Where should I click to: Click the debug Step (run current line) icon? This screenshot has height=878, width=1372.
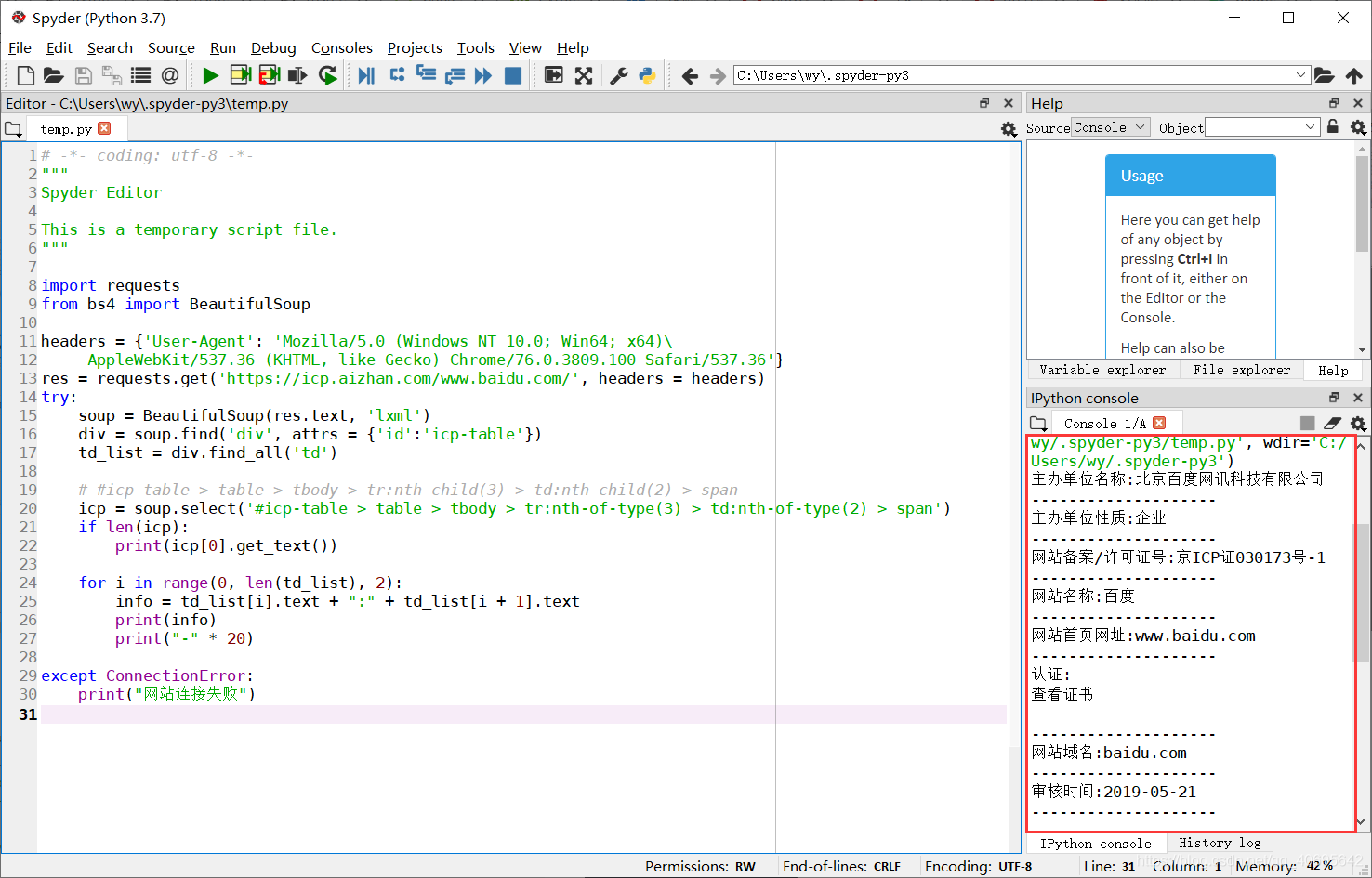coord(397,75)
